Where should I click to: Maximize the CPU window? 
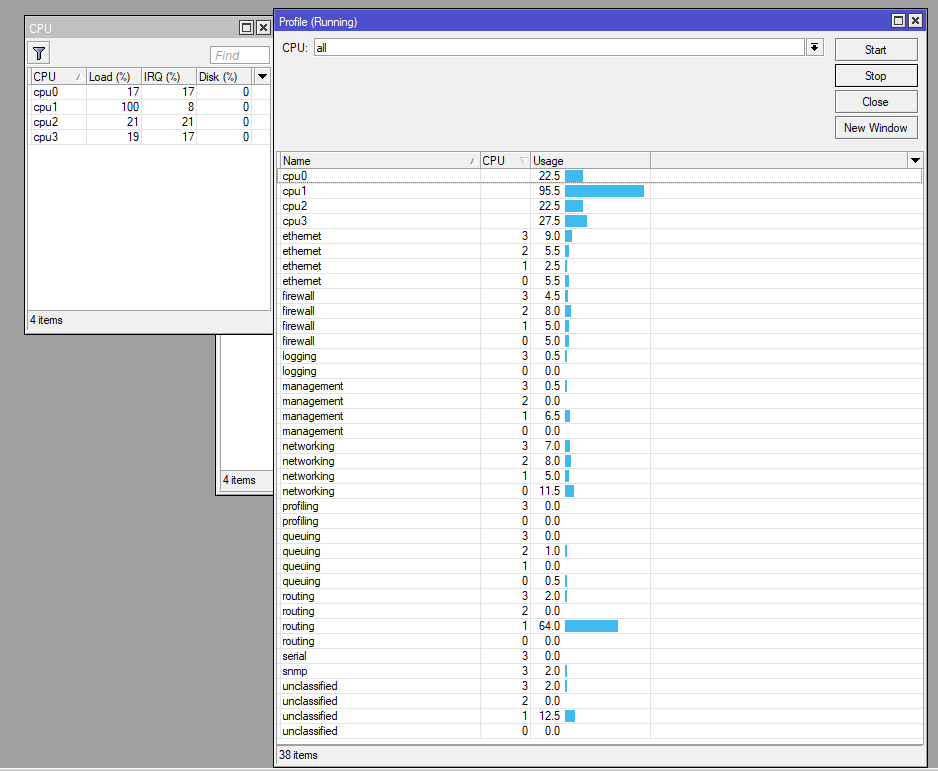(x=246, y=28)
